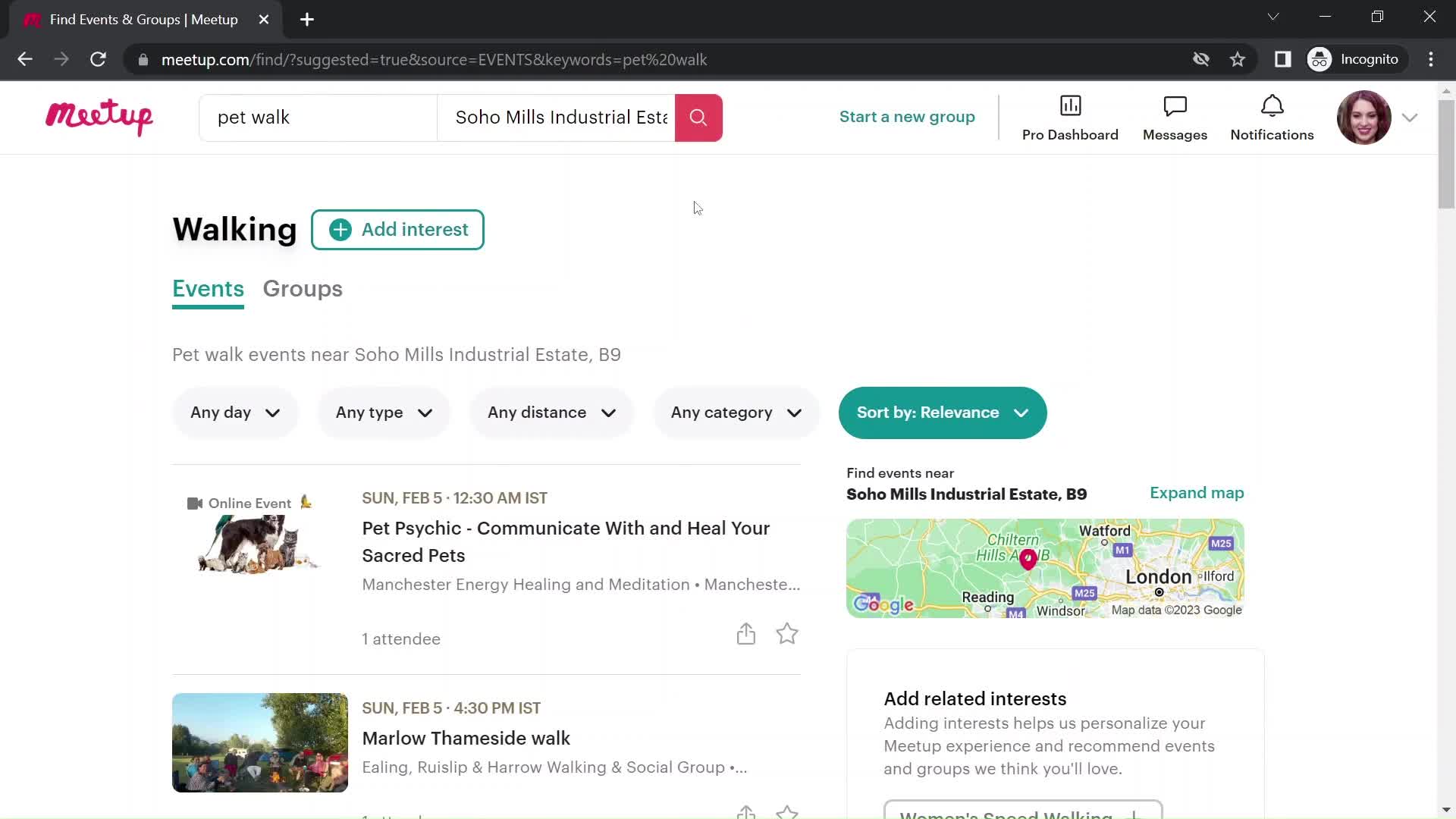Open Notifications panel
This screenshot has width=1456, height=819.
pyautogui.click(x=1271, y=117)
